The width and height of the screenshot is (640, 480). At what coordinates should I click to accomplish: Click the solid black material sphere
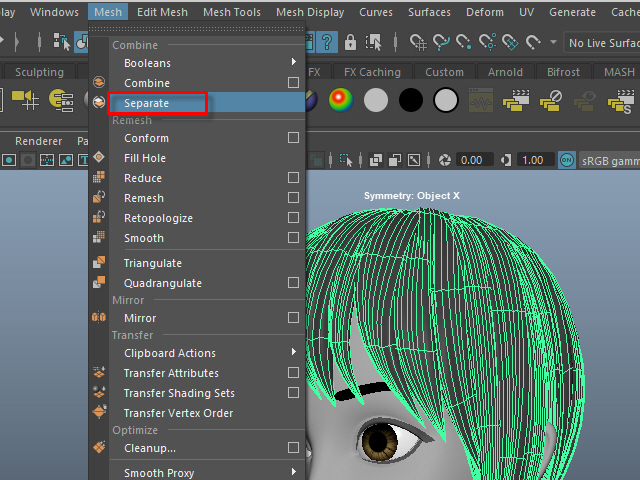[x=410, y=100]
